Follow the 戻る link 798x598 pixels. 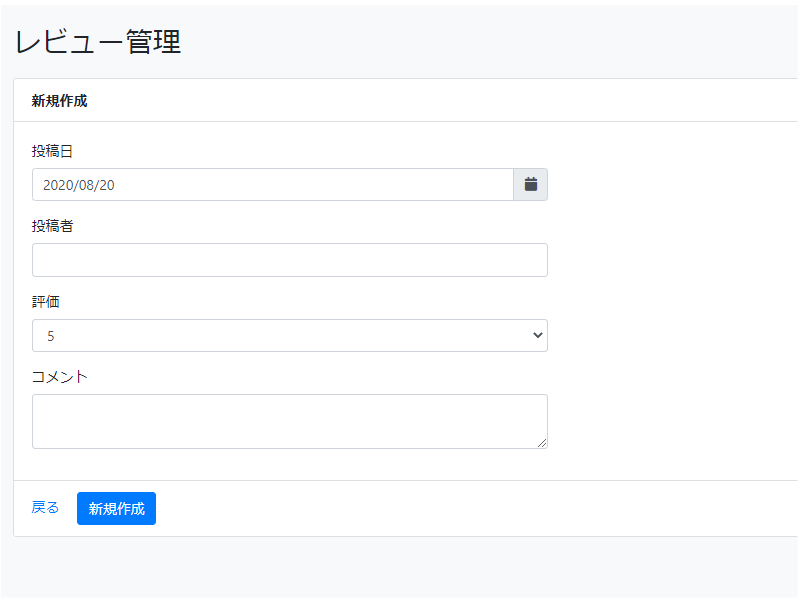(45, 507)
